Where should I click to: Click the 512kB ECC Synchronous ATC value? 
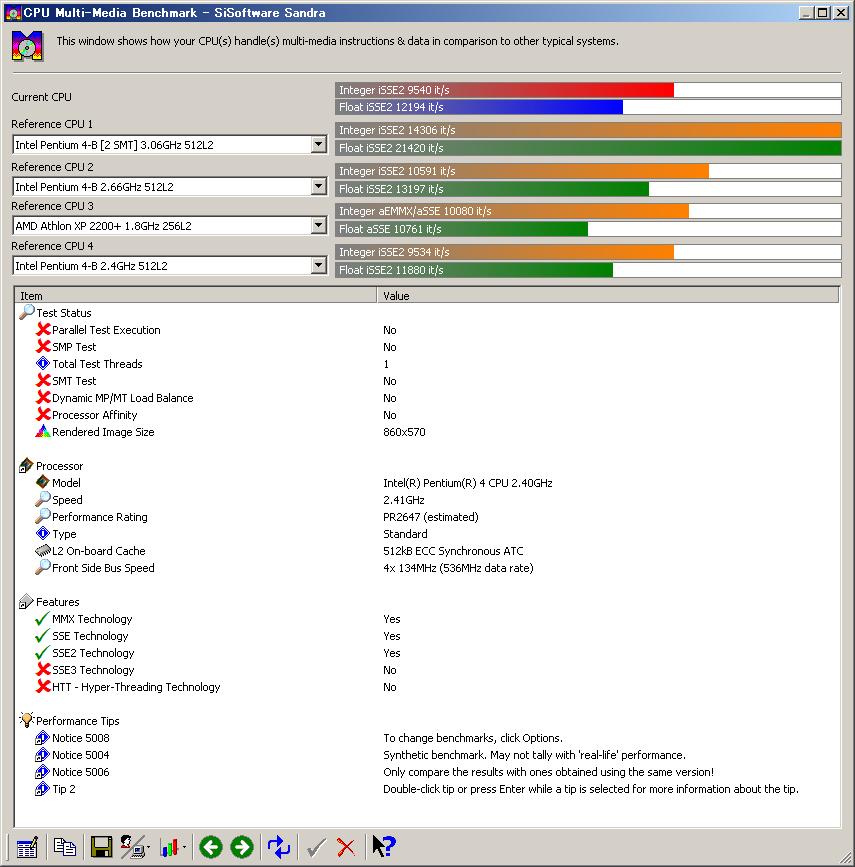(x=453, y=551)
